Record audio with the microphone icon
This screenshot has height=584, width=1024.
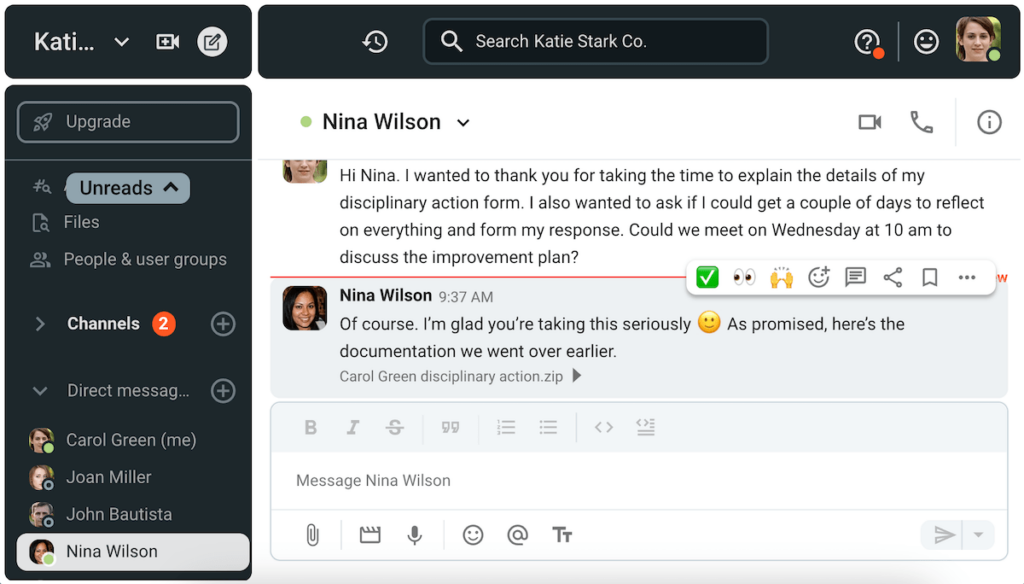[415, 535]
